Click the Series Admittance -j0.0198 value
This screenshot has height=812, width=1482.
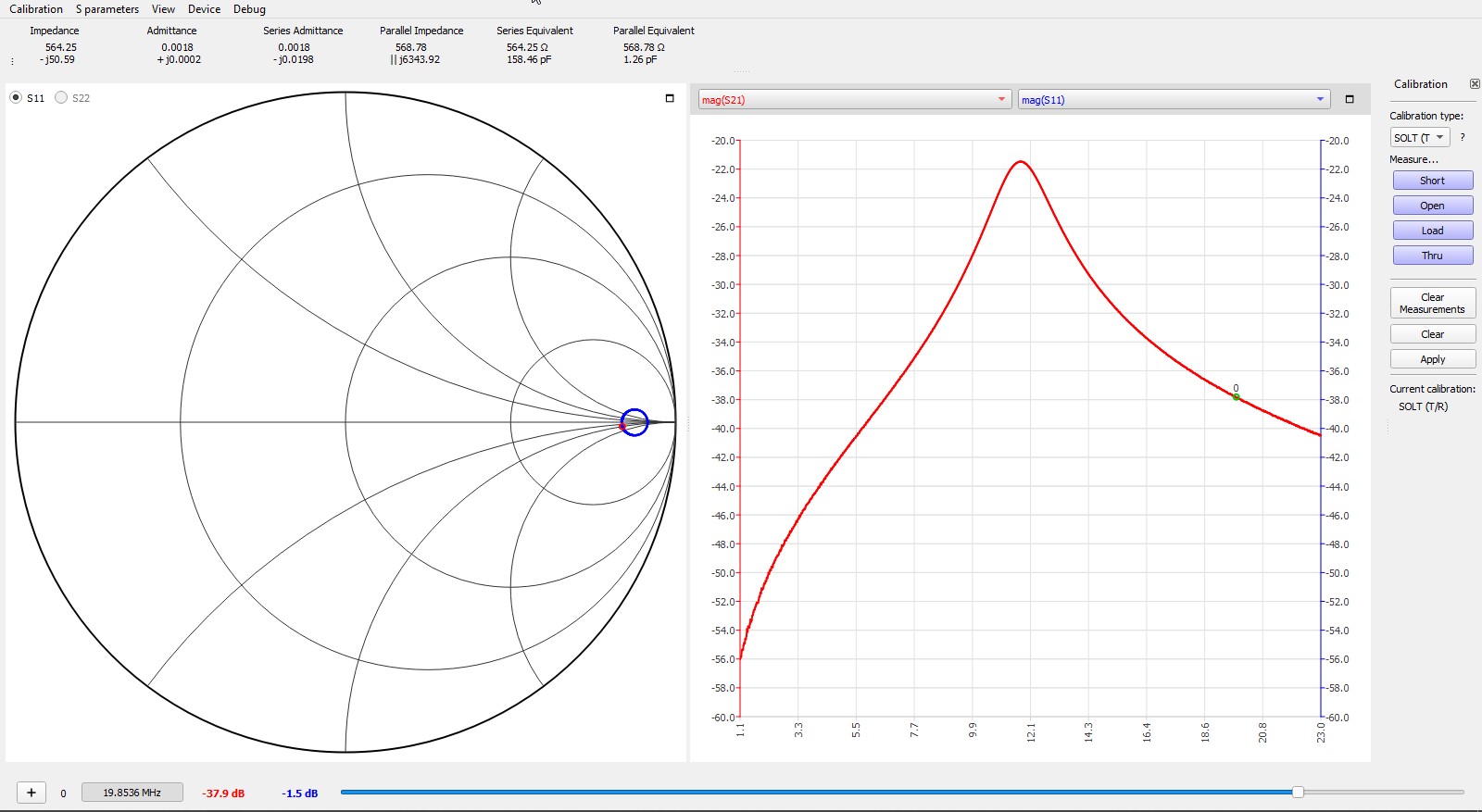(294, 59)
